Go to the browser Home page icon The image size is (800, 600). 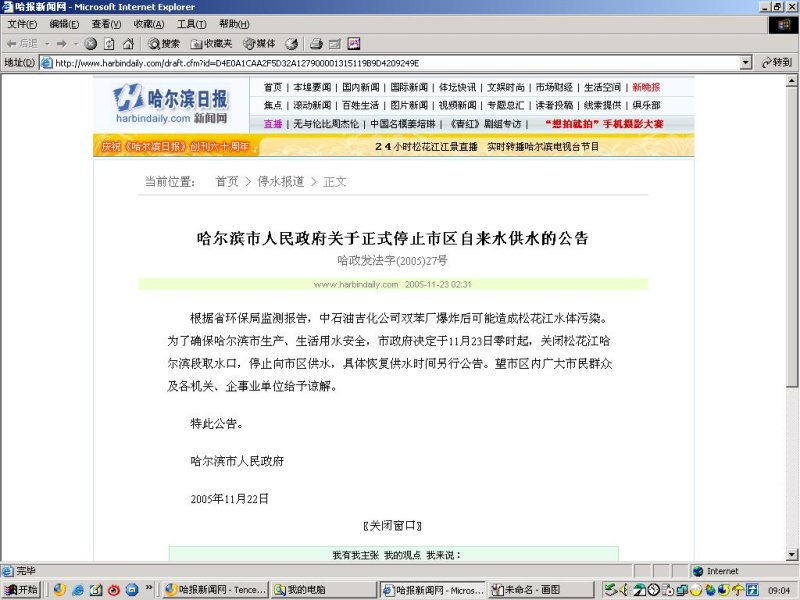pyautogui.click(x=128, y=44)
